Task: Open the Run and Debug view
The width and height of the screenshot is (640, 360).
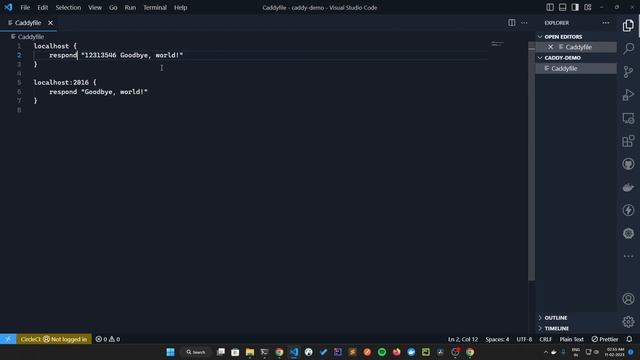Action: (x=628, y=95)
